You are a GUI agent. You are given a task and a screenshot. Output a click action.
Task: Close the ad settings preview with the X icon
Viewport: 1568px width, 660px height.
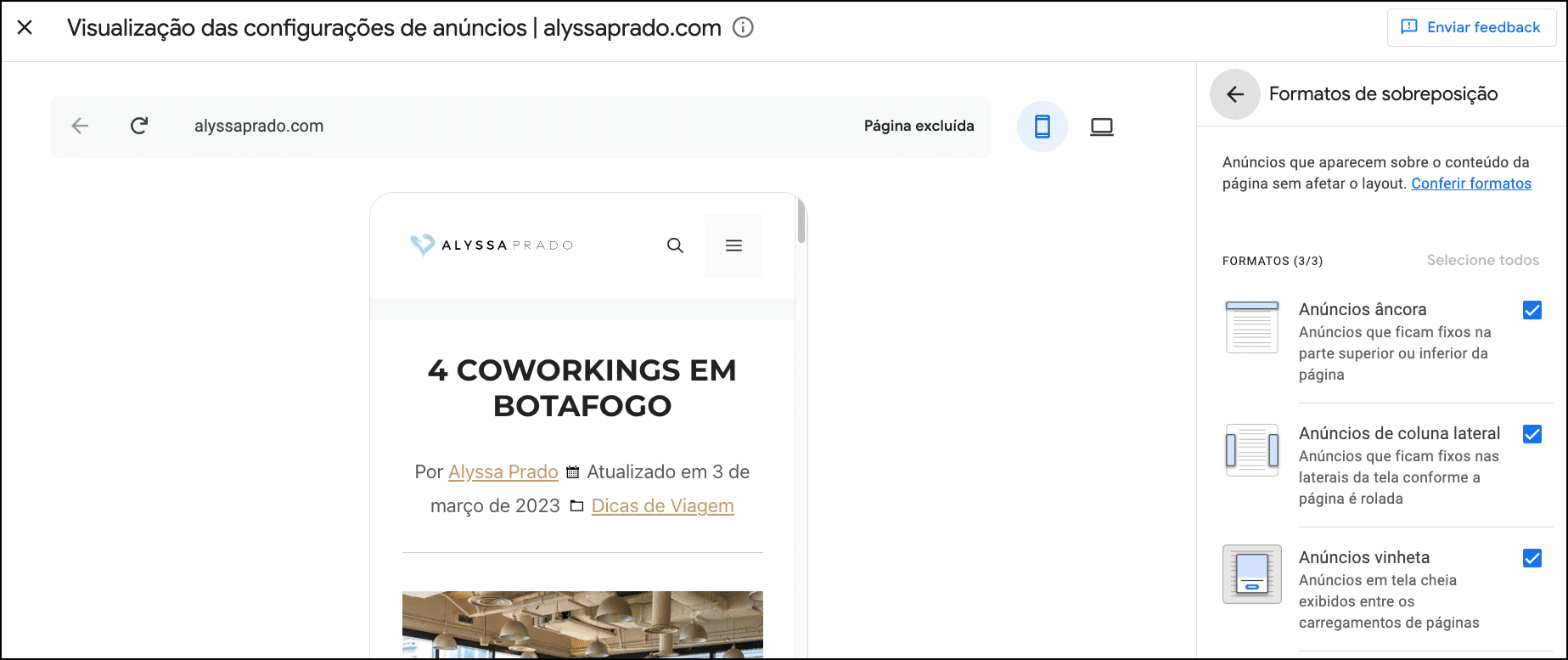(25, 27)
